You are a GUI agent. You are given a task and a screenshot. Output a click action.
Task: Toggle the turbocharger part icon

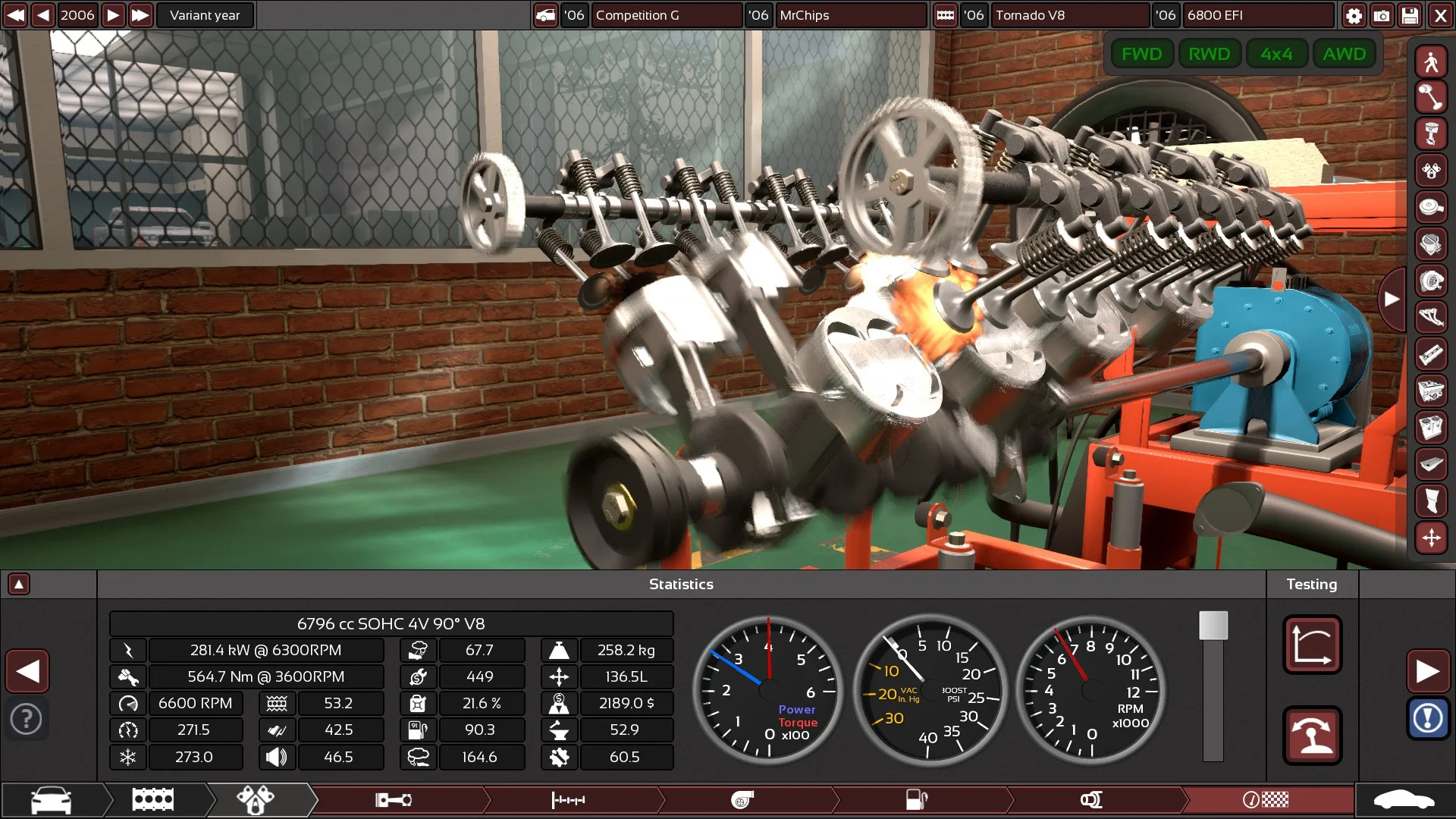pyautogui.click(x=1431, y=281)
